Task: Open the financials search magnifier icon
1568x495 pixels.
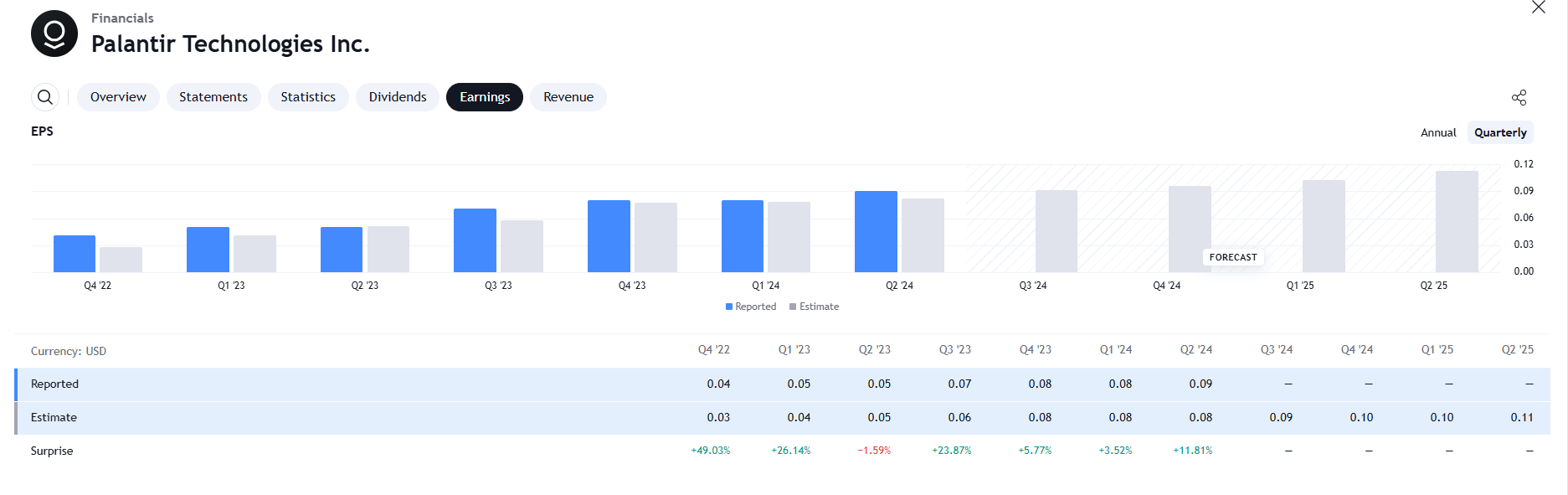Action: coord(45,97)
